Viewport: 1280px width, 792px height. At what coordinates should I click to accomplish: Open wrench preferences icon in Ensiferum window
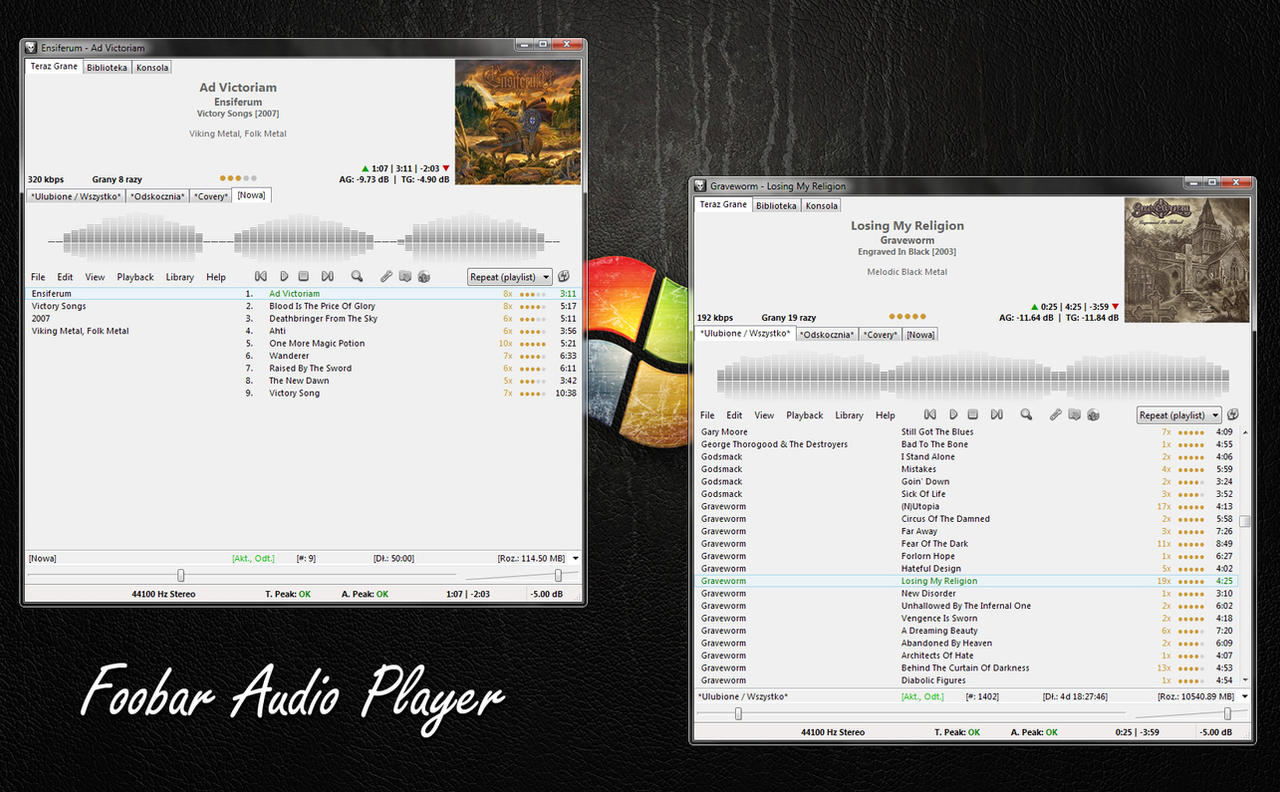tap(386, 277)
